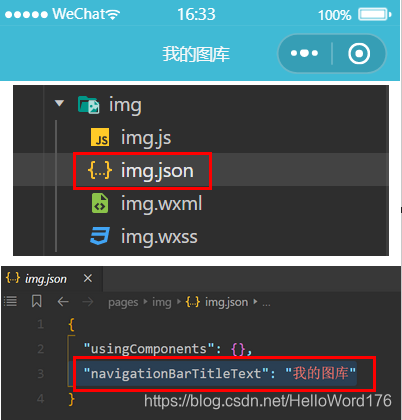The image size is (402, 420).
Task: Click the bookmark icon in editor toolbar
Action: coord(37,301)
